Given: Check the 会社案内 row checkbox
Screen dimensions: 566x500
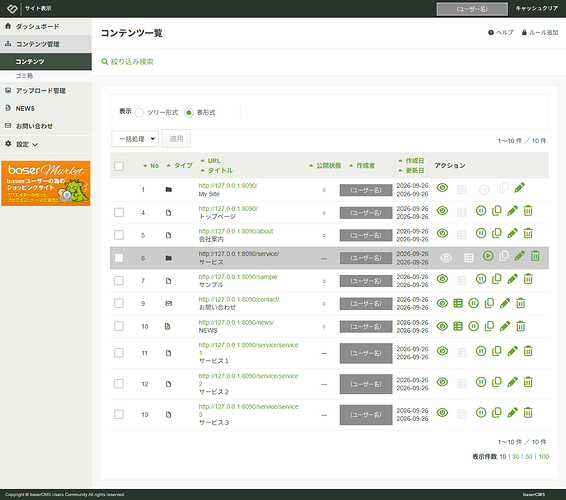Looking at the screenshot, I should 119,235.
